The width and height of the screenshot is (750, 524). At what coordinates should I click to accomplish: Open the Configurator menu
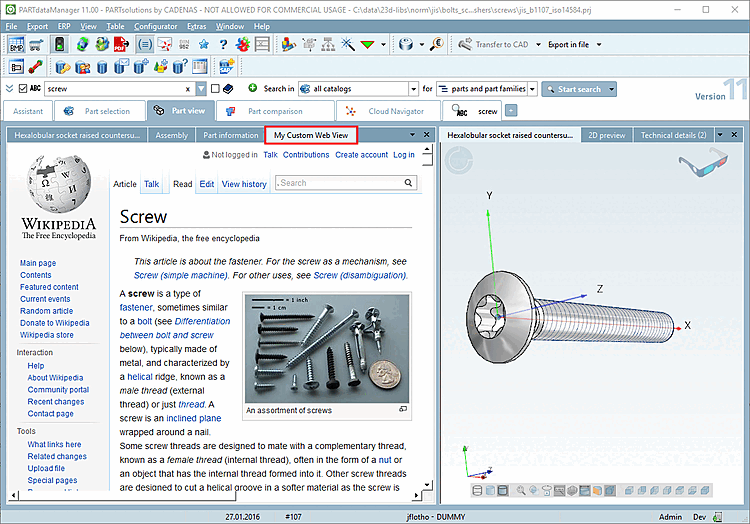155,25
